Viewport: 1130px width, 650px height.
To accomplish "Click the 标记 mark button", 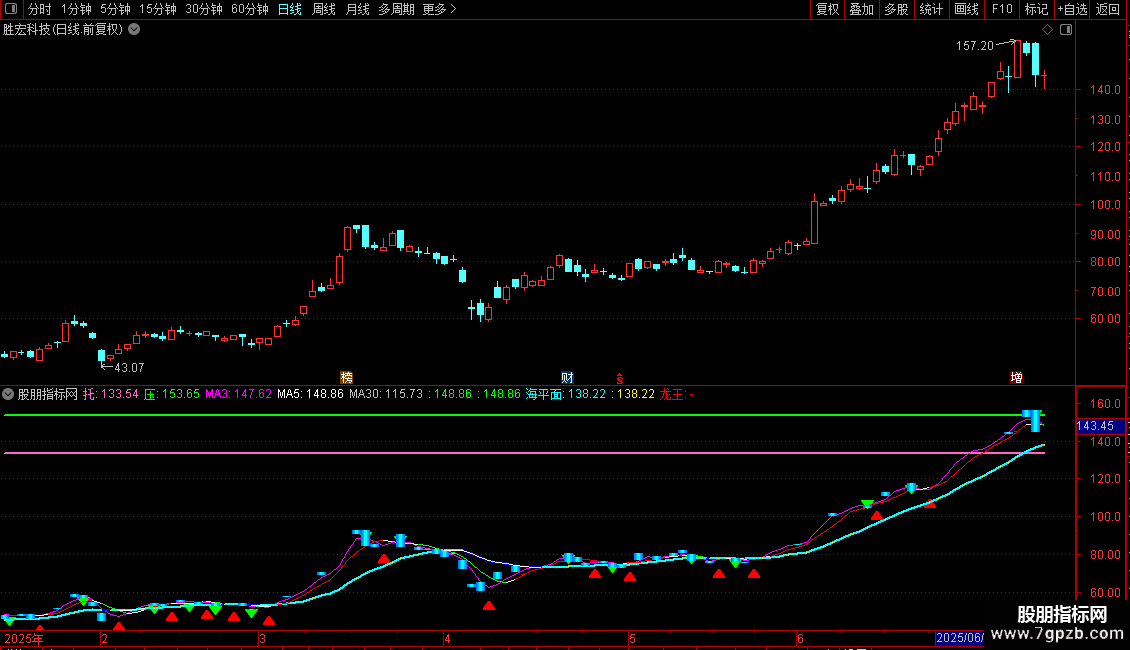I will (1036, 9).
